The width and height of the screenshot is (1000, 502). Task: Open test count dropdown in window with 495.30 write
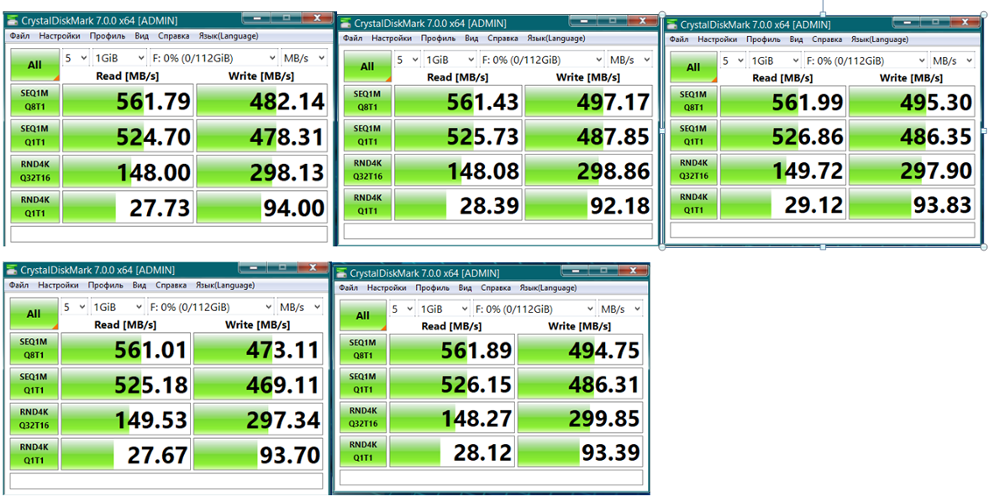pos(733,61)
